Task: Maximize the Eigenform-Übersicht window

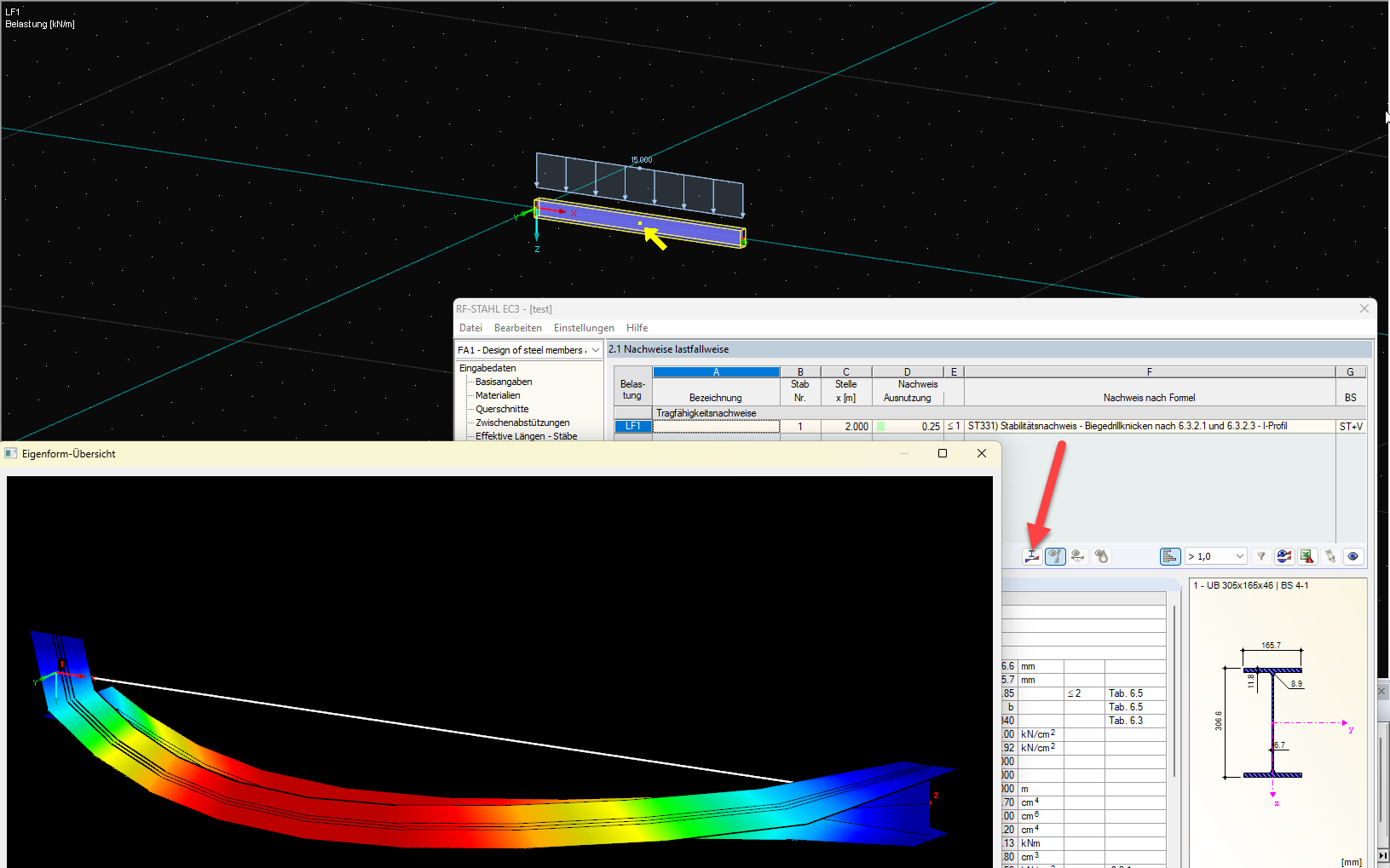Action: click(x=943, y=453)
